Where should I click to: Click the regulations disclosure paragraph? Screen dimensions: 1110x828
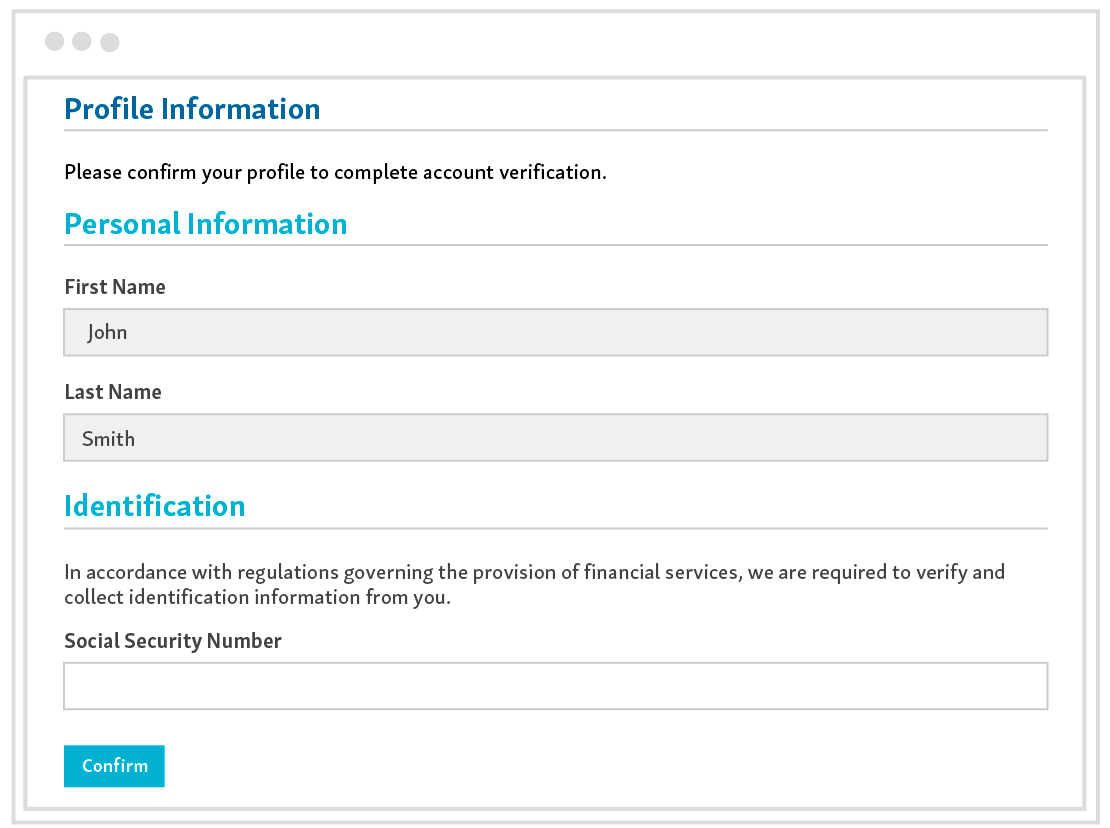534,583
